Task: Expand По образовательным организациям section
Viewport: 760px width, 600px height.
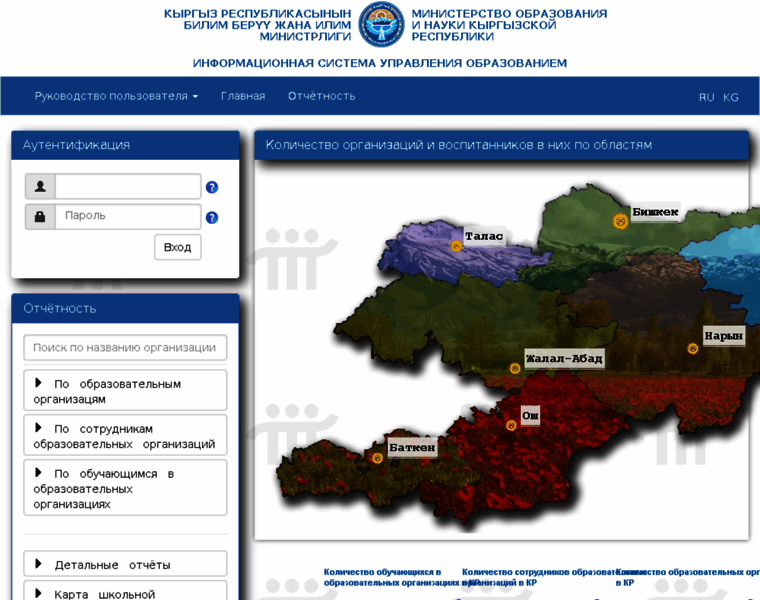Action: pyautogui.click(x=125, y=390)
